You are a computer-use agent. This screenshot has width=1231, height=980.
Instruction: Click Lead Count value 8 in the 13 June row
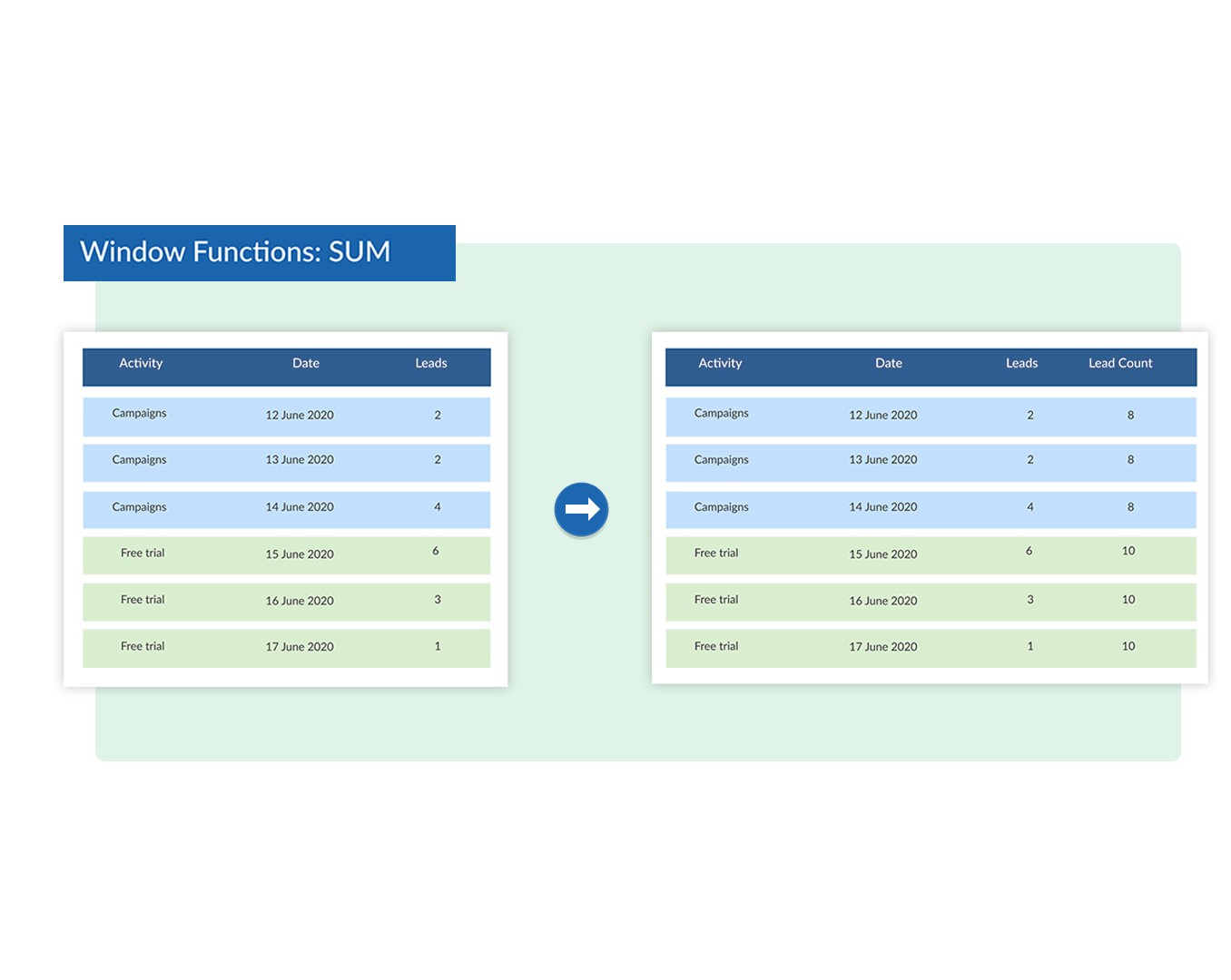tap(1130, 460)
